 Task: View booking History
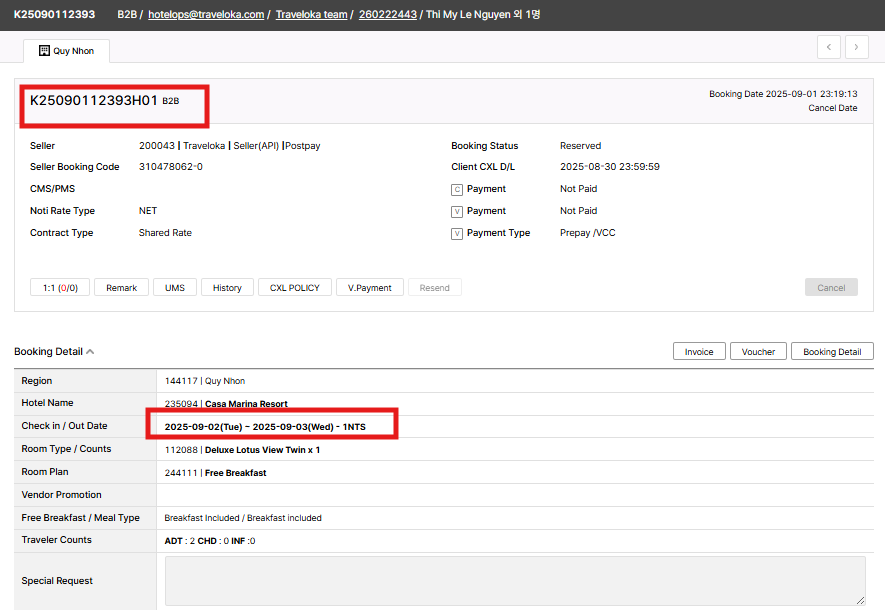point(227,288)
